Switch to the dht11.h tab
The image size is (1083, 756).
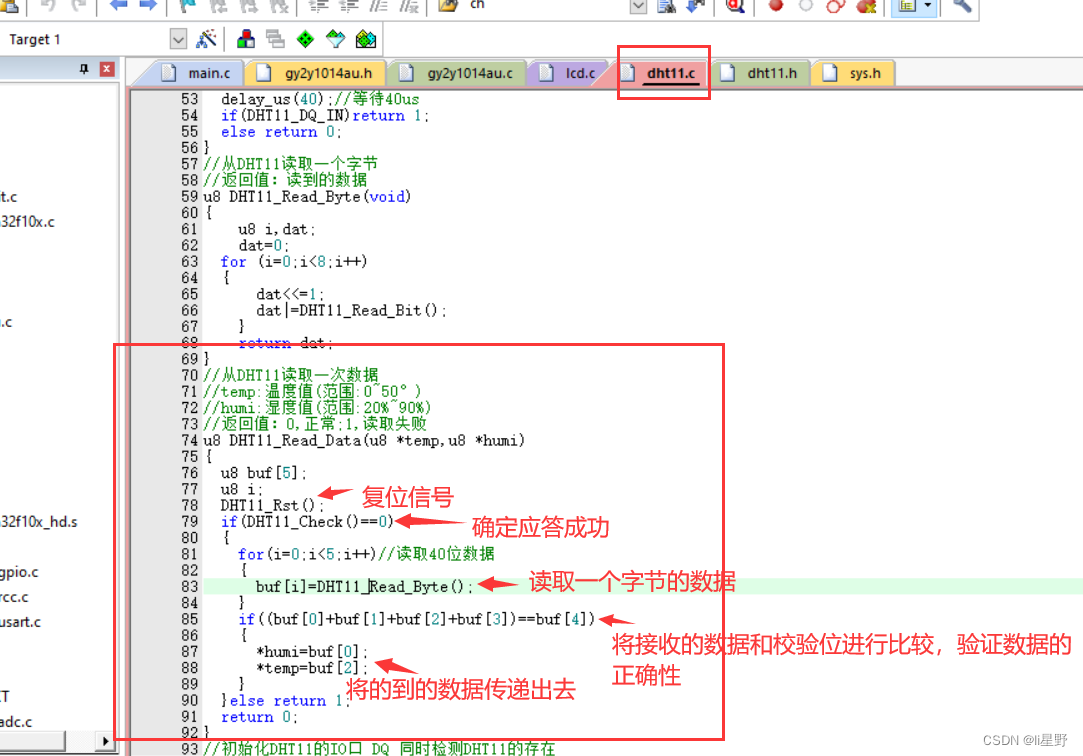coord(771,73)
